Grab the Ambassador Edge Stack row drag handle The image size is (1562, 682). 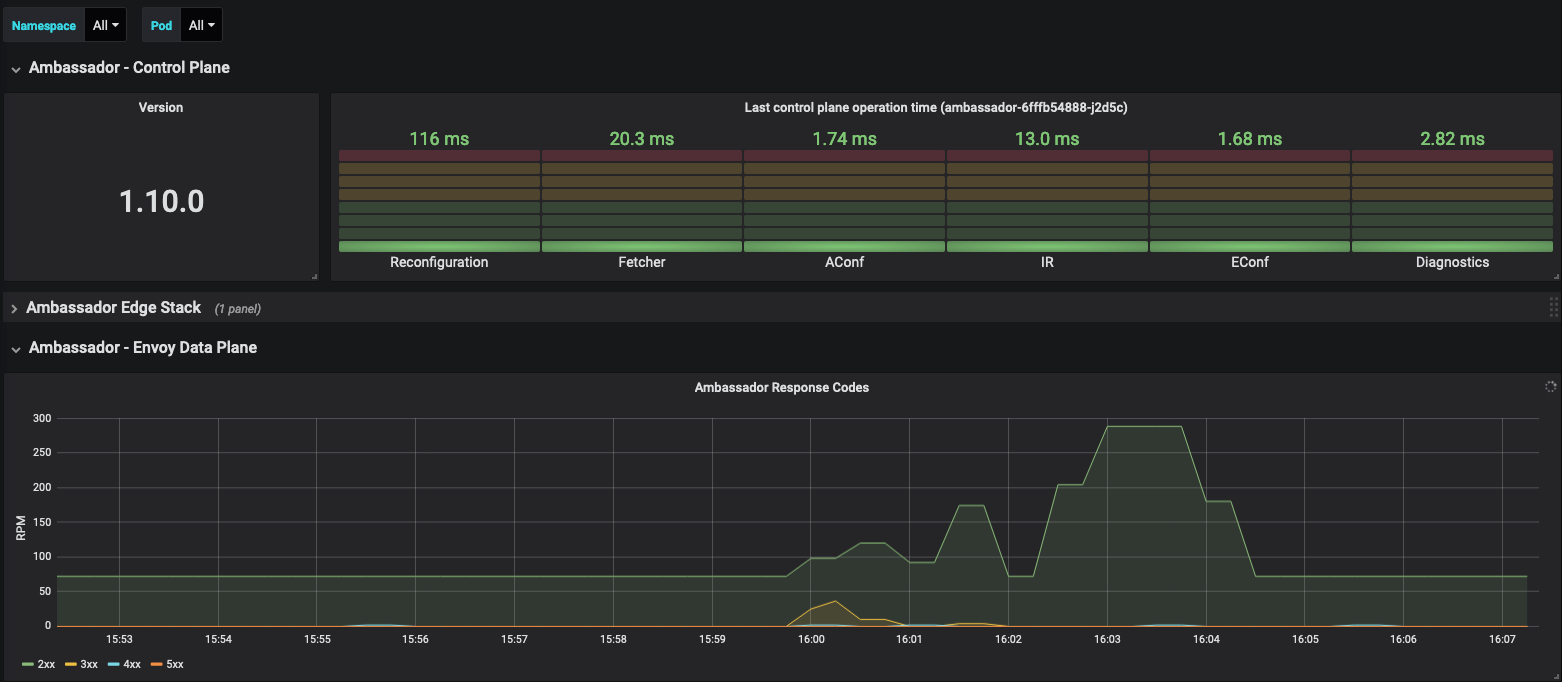pos(1553,307)
